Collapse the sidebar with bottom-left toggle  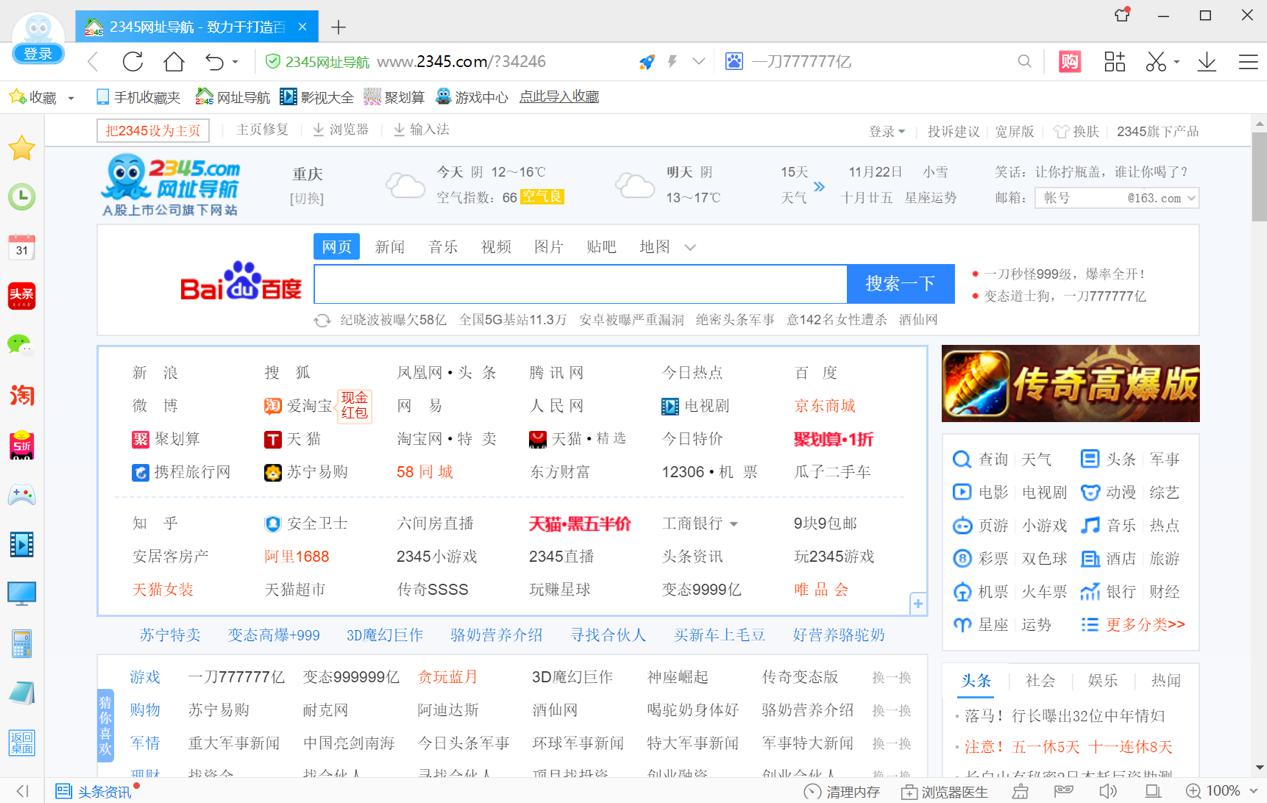22,791
